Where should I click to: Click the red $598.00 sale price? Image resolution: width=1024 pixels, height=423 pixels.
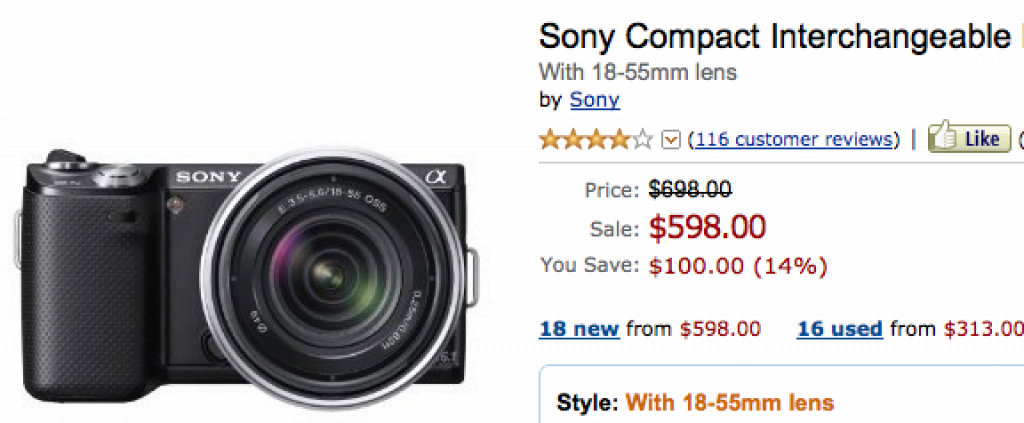(x=707, y=227)
